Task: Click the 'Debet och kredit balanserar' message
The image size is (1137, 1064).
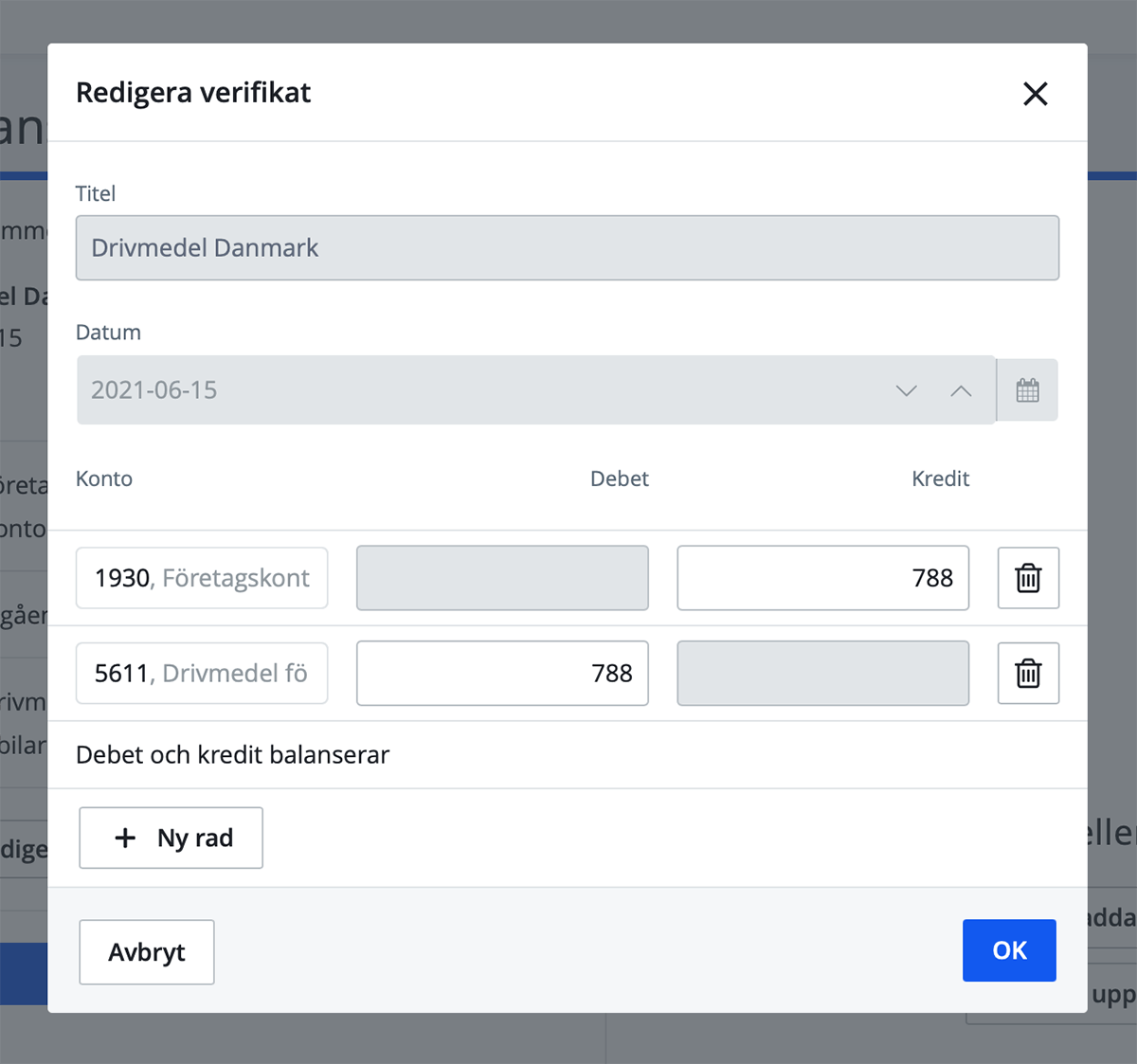Action: point(232,755)
